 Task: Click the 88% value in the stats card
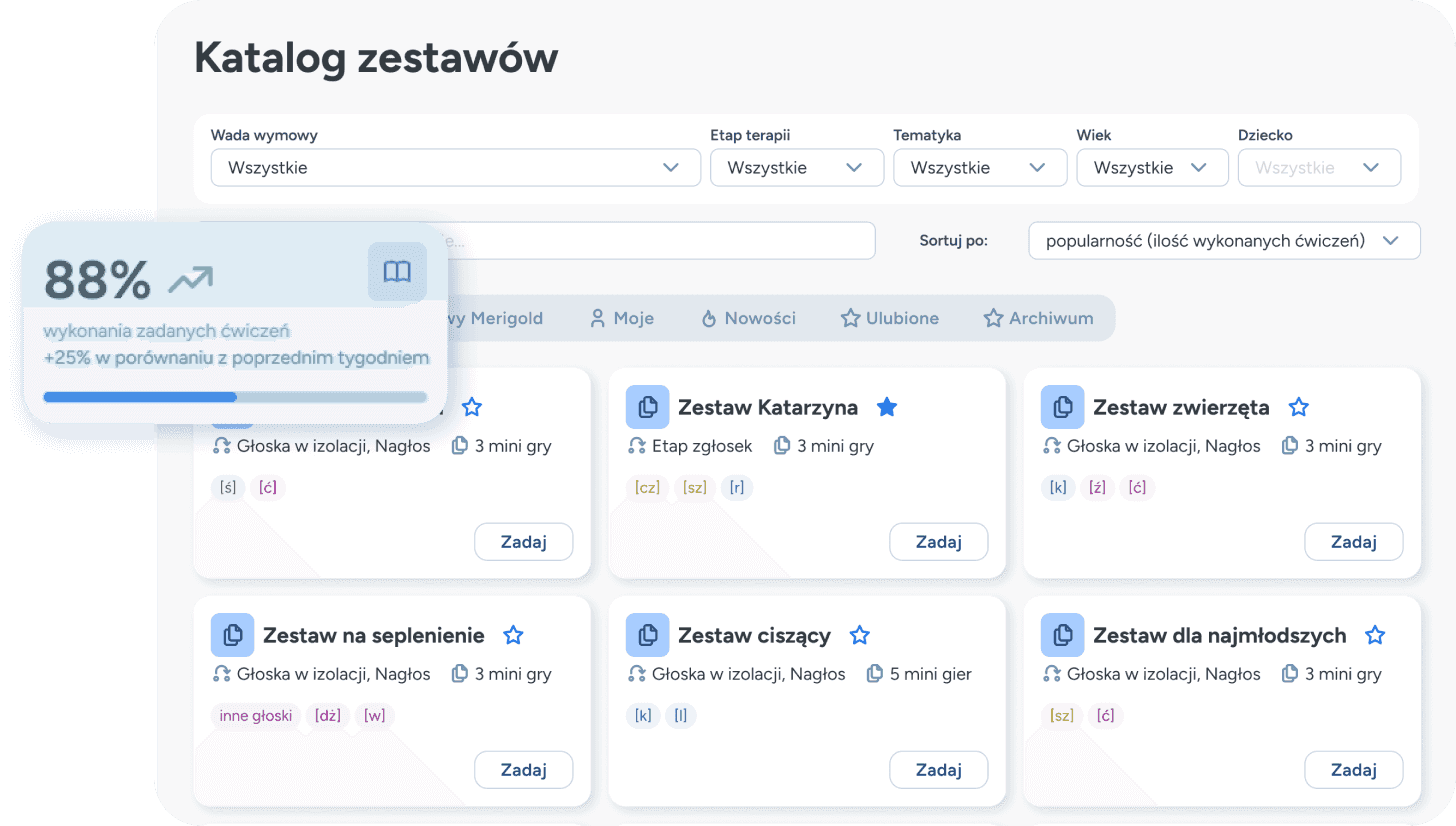(x=98, y=280)
